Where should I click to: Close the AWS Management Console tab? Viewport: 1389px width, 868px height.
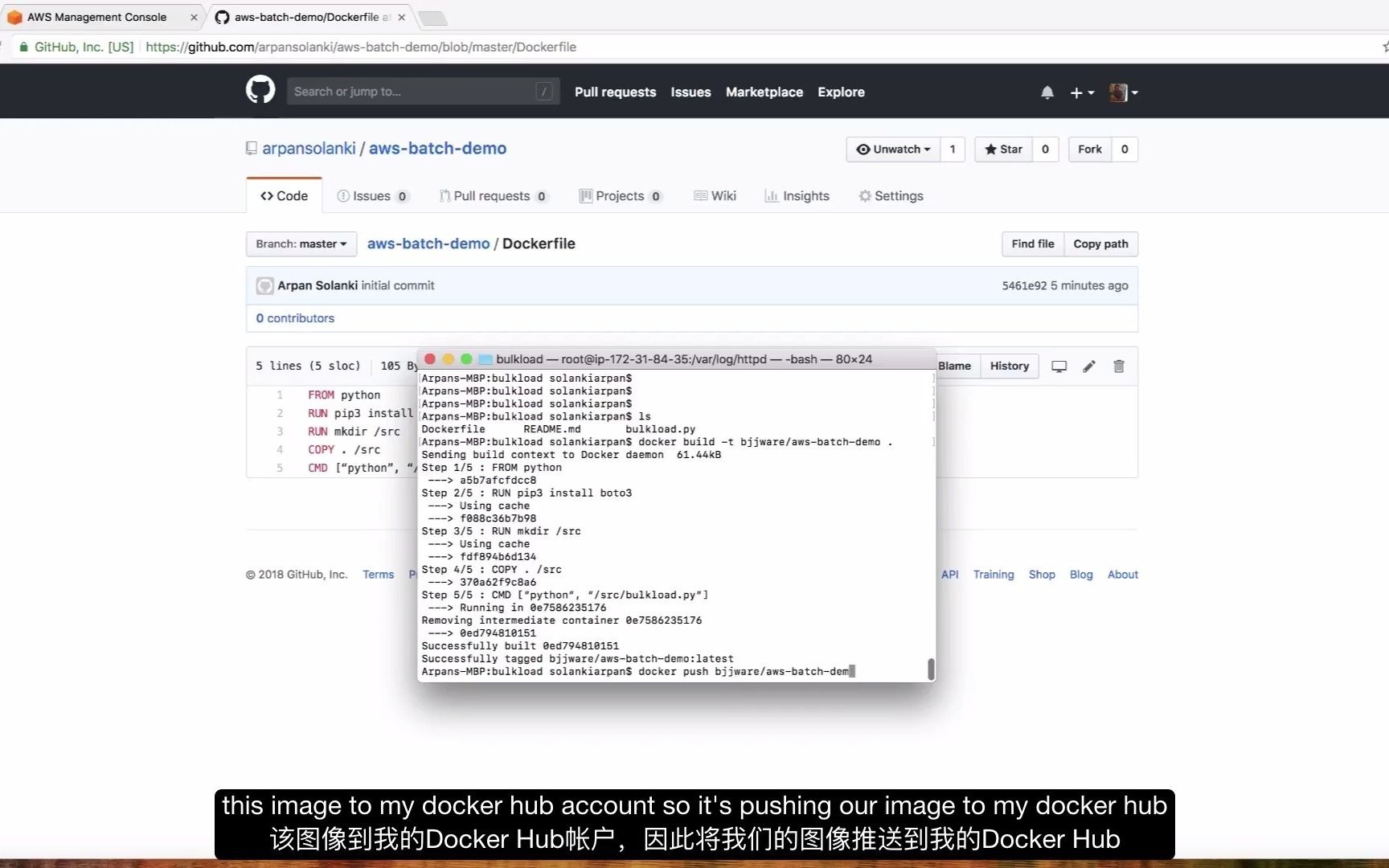[x=194, y=17]
